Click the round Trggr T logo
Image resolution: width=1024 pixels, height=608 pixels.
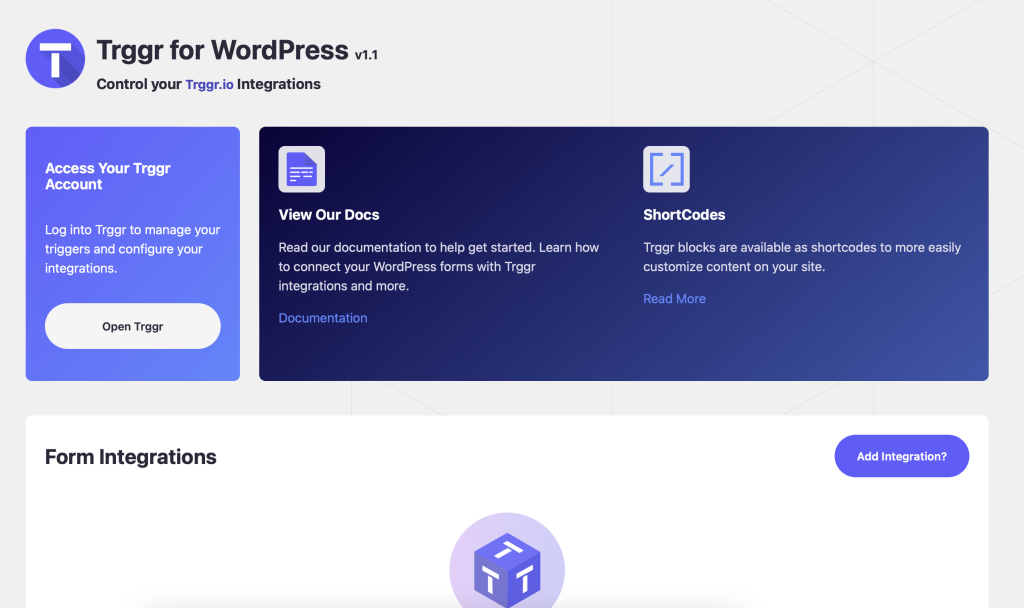click(x=56, y=59)
